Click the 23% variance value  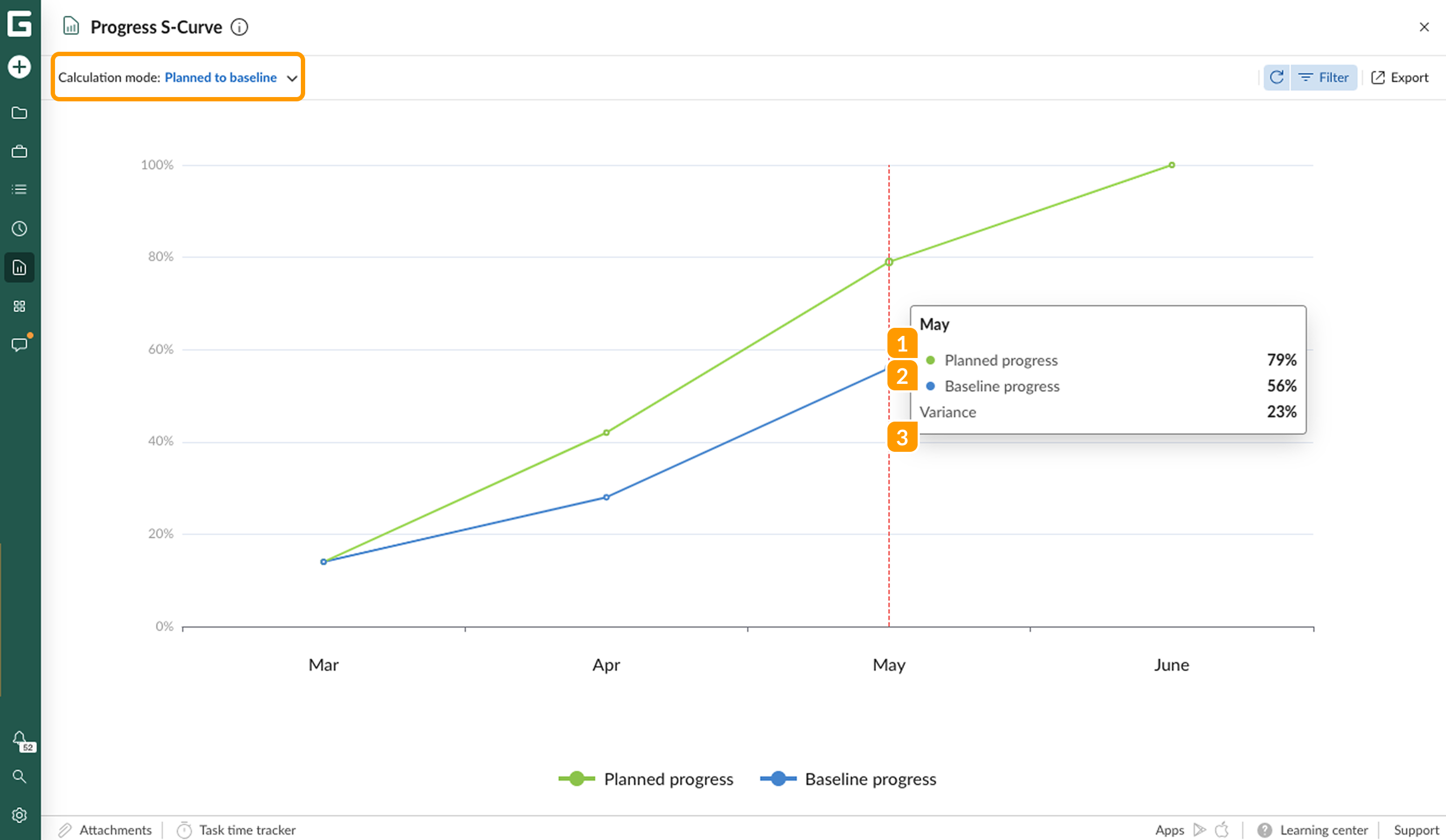pyautogui.click(x=1282, y=411)
